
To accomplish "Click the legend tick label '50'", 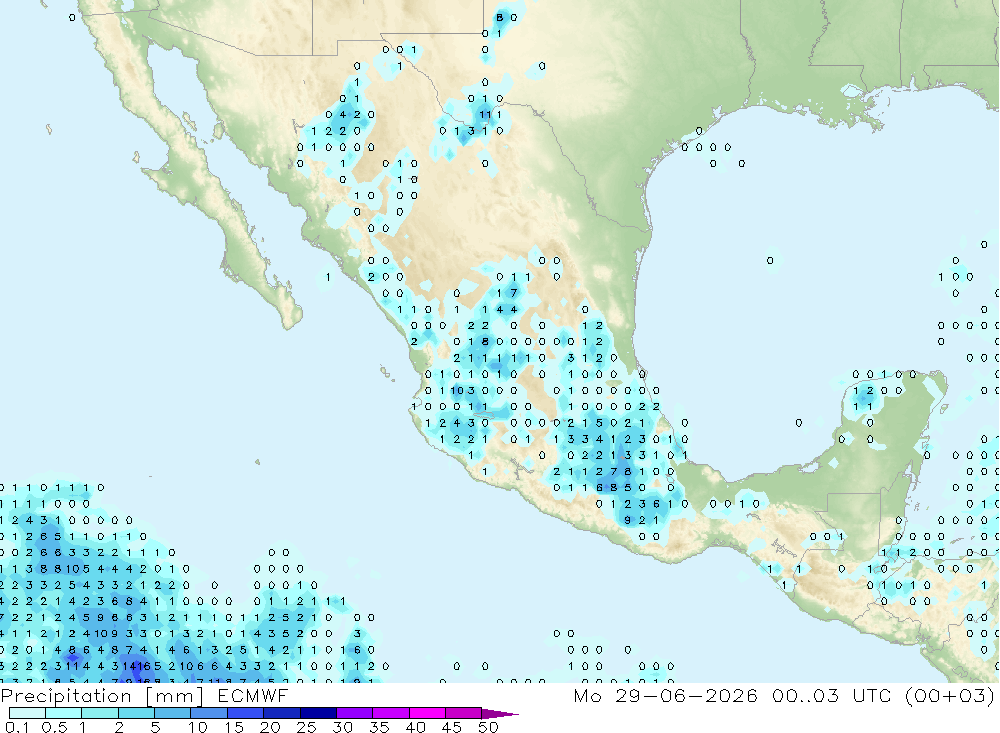I will 488,727.
